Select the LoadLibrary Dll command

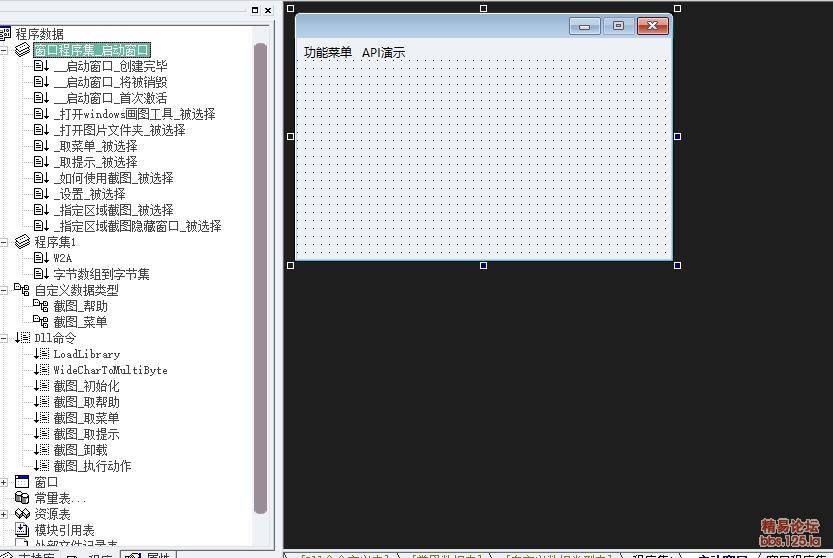pyautogui.click(x=86, y=354)
